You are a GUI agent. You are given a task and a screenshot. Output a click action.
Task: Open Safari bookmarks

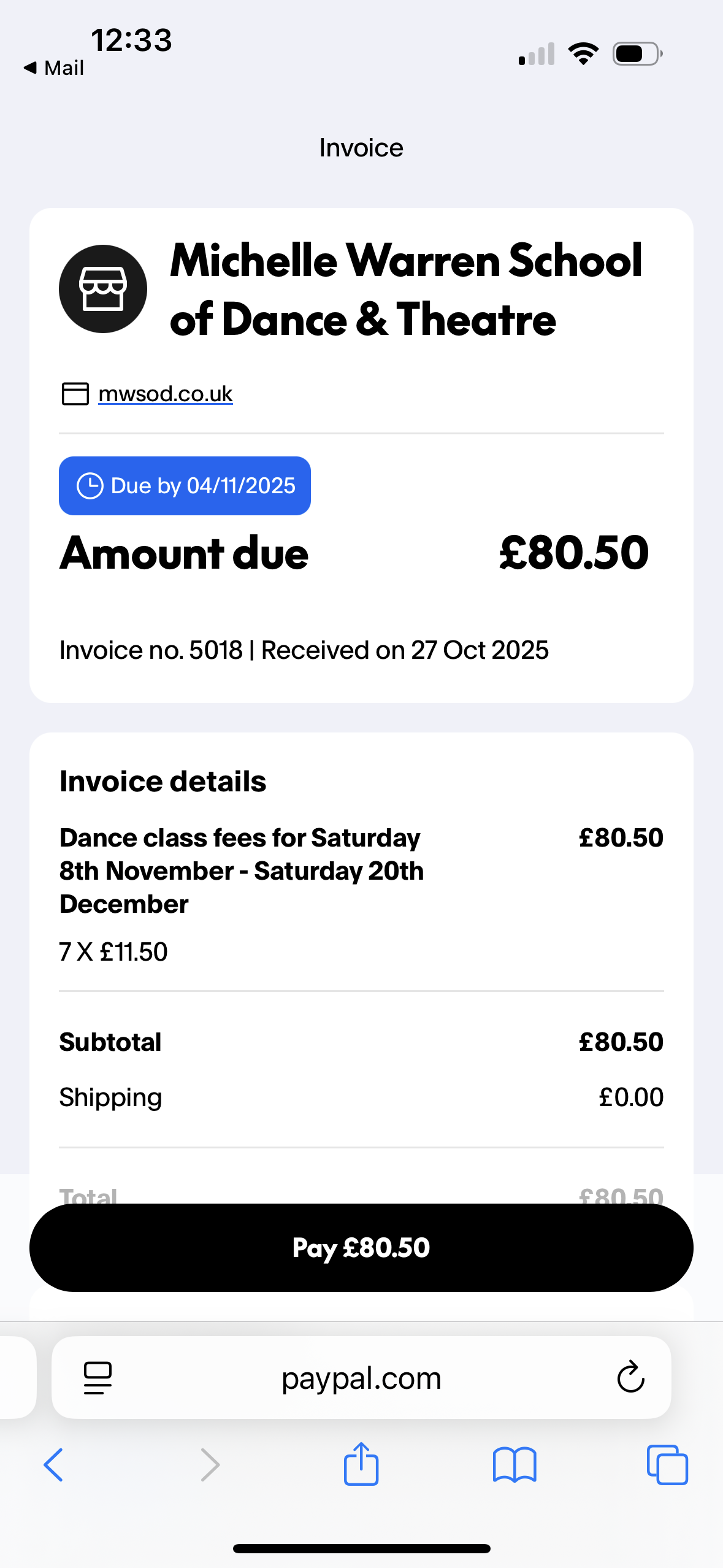point(515,1465)
